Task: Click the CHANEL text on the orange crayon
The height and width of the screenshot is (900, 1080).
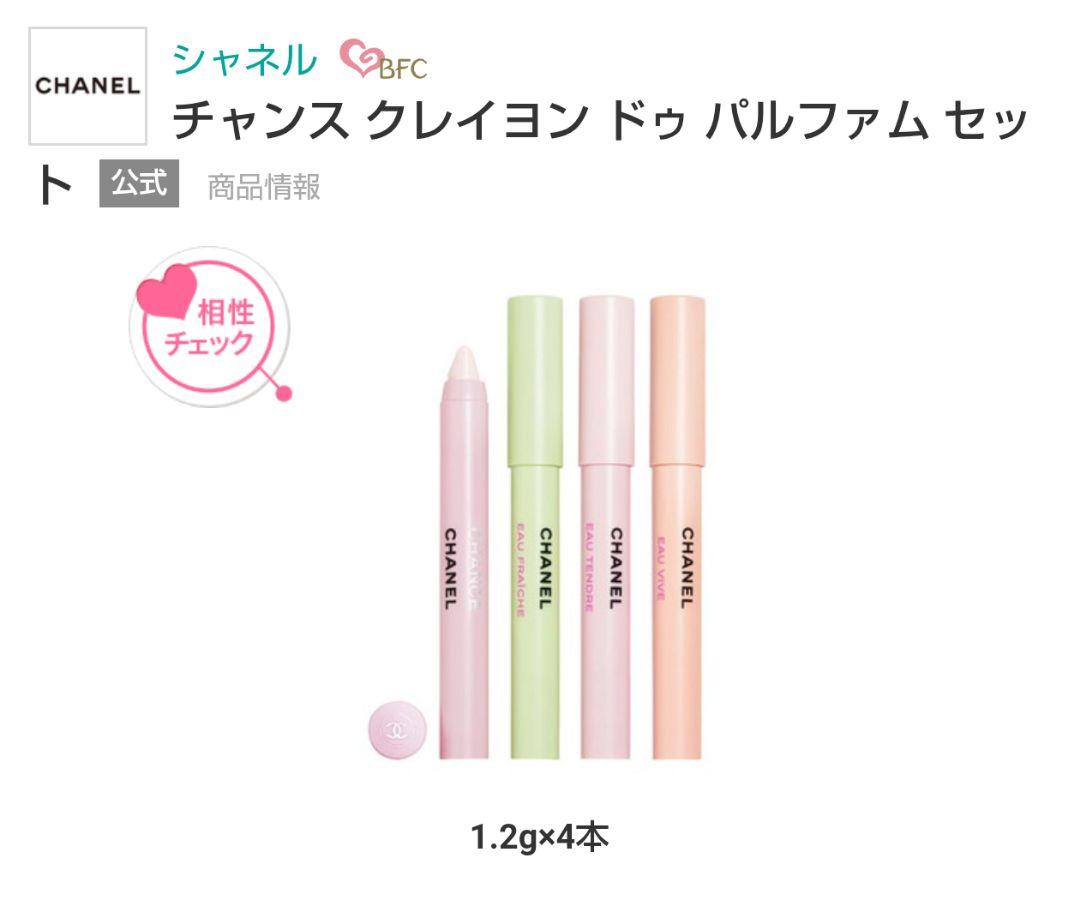Action: click(x=687, y=568)
